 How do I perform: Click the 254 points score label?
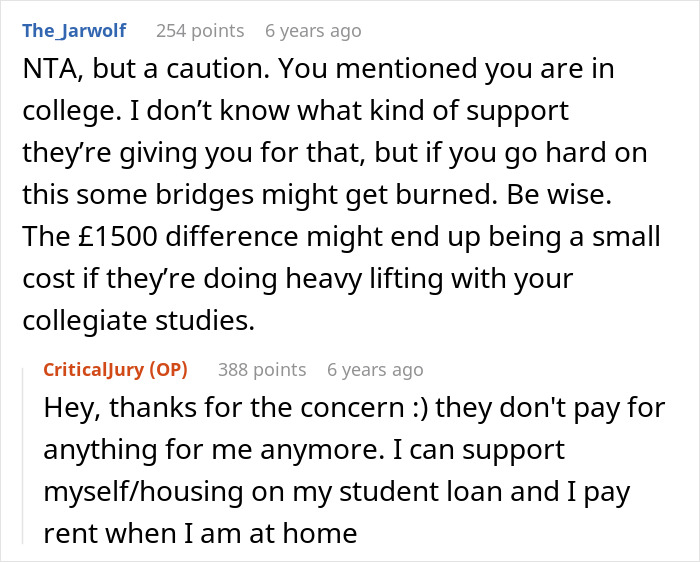click(x=200, y=30)
